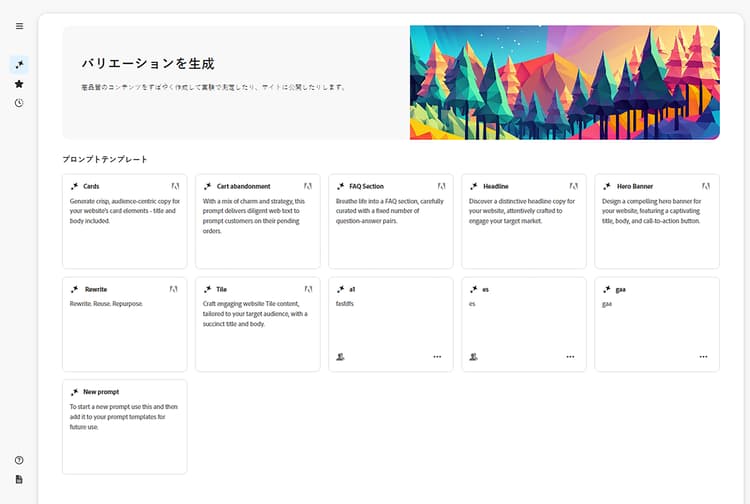Screen dimensions: 750x504
Task: Open the hamburger menu in sidebar
Action: click(19, 26)
